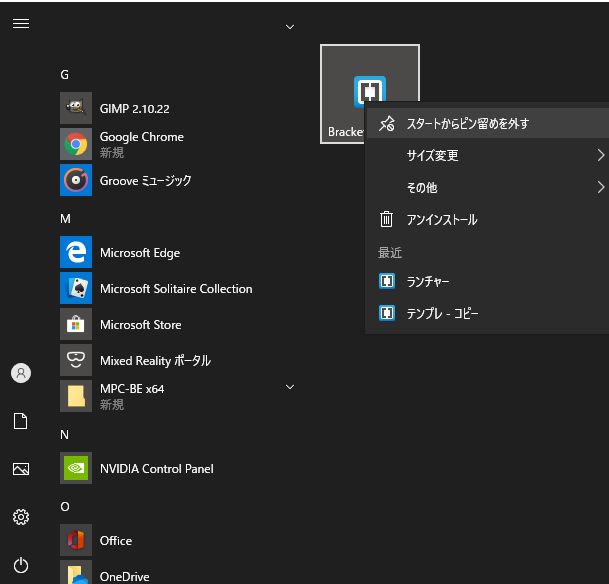The height and width of the screenshot is (584, 609).
Task: Open recent item ランチャー
Action: click(488, 281)
